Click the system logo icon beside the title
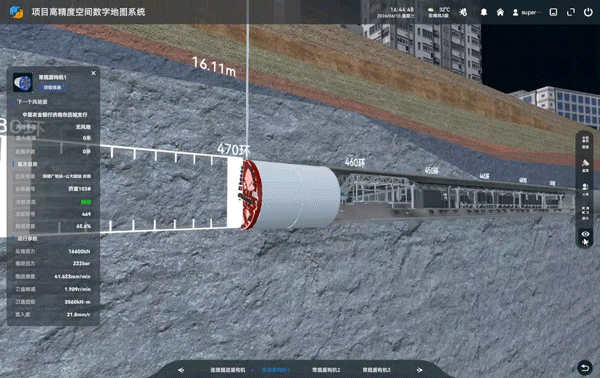This screenshot has width=600, height=378. click(16, 12)
